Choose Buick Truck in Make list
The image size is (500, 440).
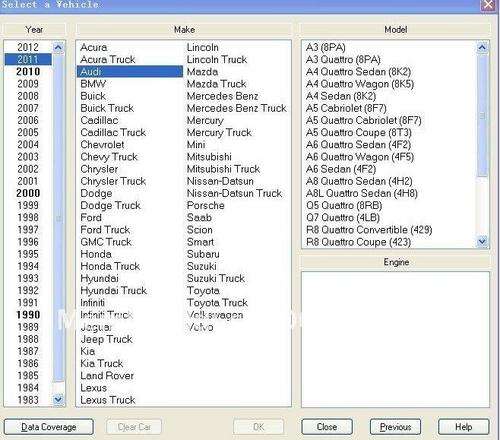(107, 108)
